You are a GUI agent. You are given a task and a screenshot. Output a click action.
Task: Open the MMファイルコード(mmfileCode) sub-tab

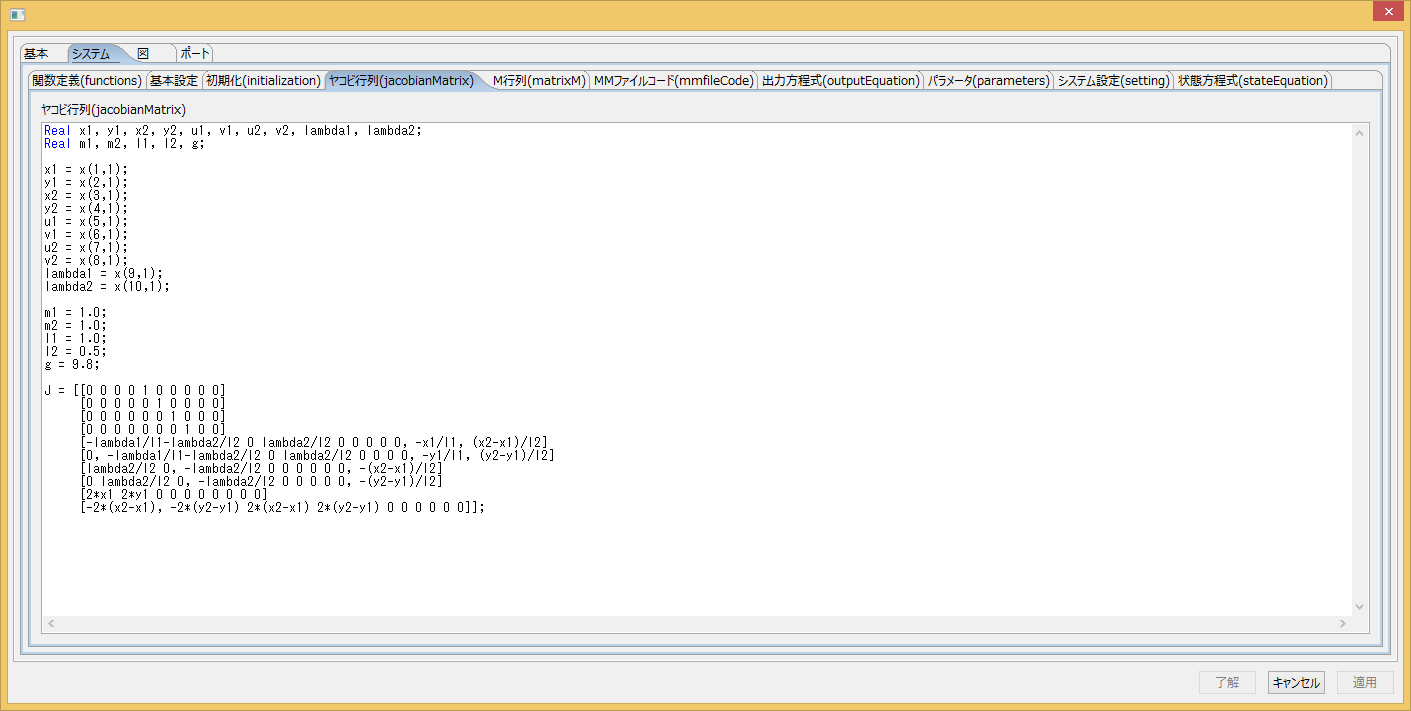click(x=673, y=81)
